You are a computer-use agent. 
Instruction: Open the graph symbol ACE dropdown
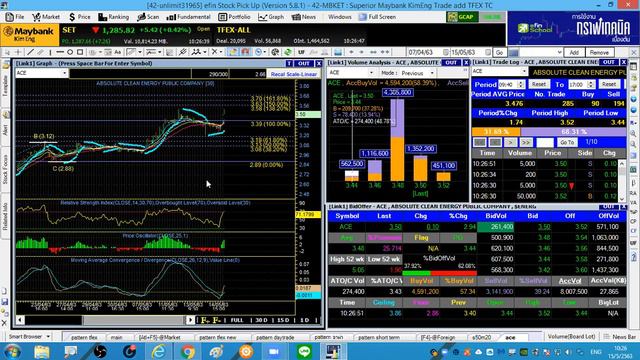(64, 73)
